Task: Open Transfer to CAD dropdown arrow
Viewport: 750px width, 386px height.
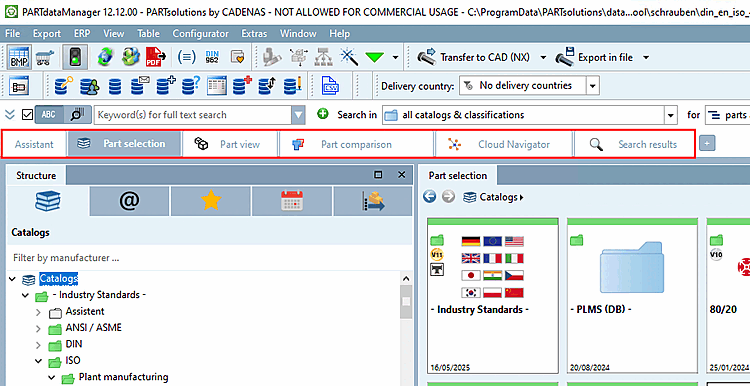Action: pos(543,57)
